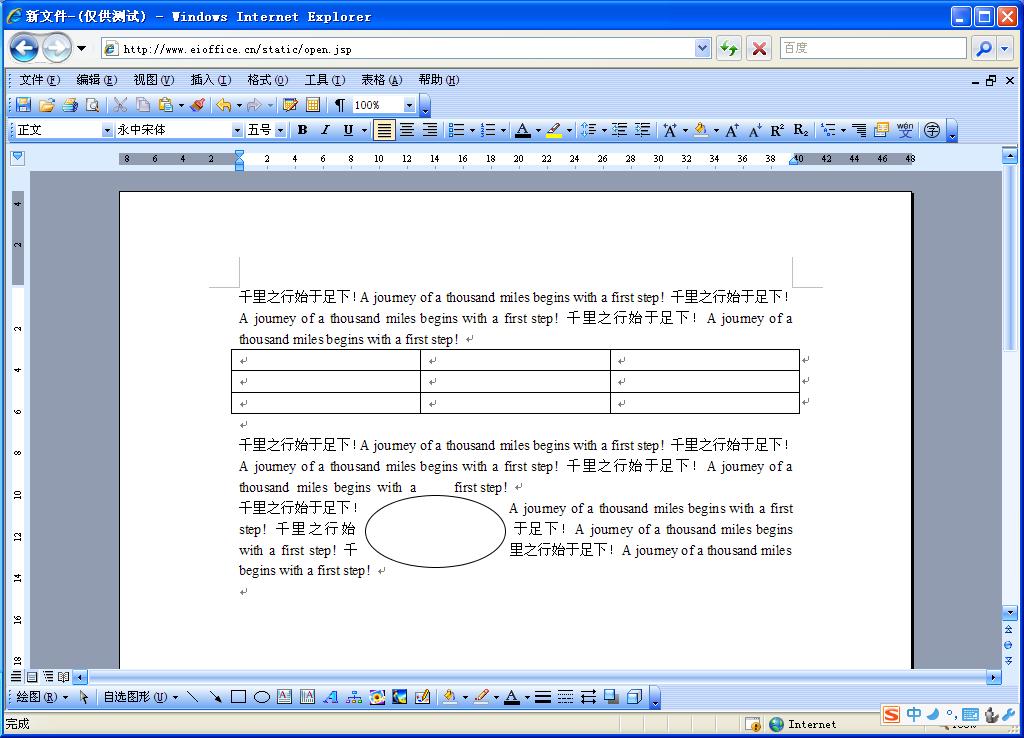The height and width of the screenshot is (738, 1024).
Task: Pick the ellipse shape tool
Action: pos(261,697)
